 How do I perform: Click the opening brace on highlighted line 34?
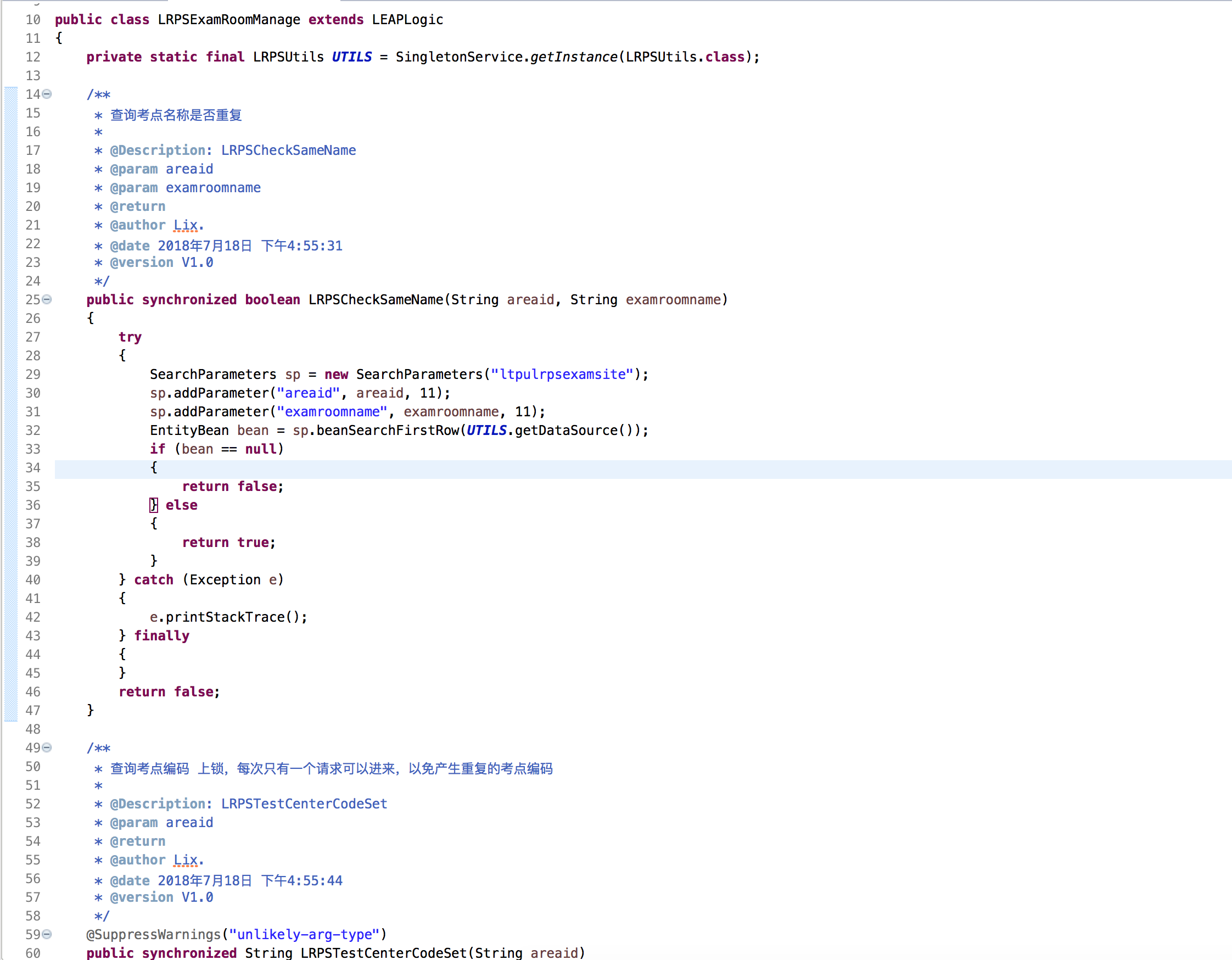[x=153, y=467]
